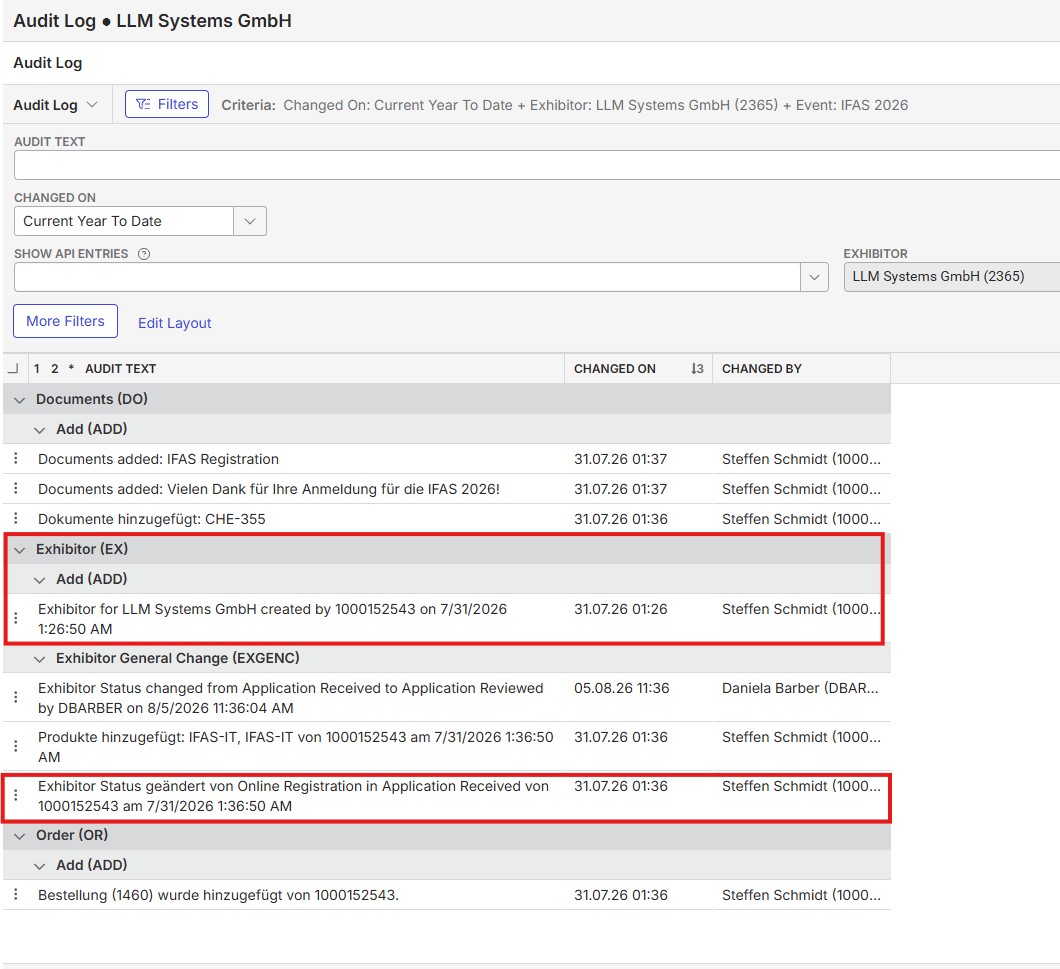Collapse Add (ADD) under Order
Screen dimensions: 1060x969
[x=40, y=866]
